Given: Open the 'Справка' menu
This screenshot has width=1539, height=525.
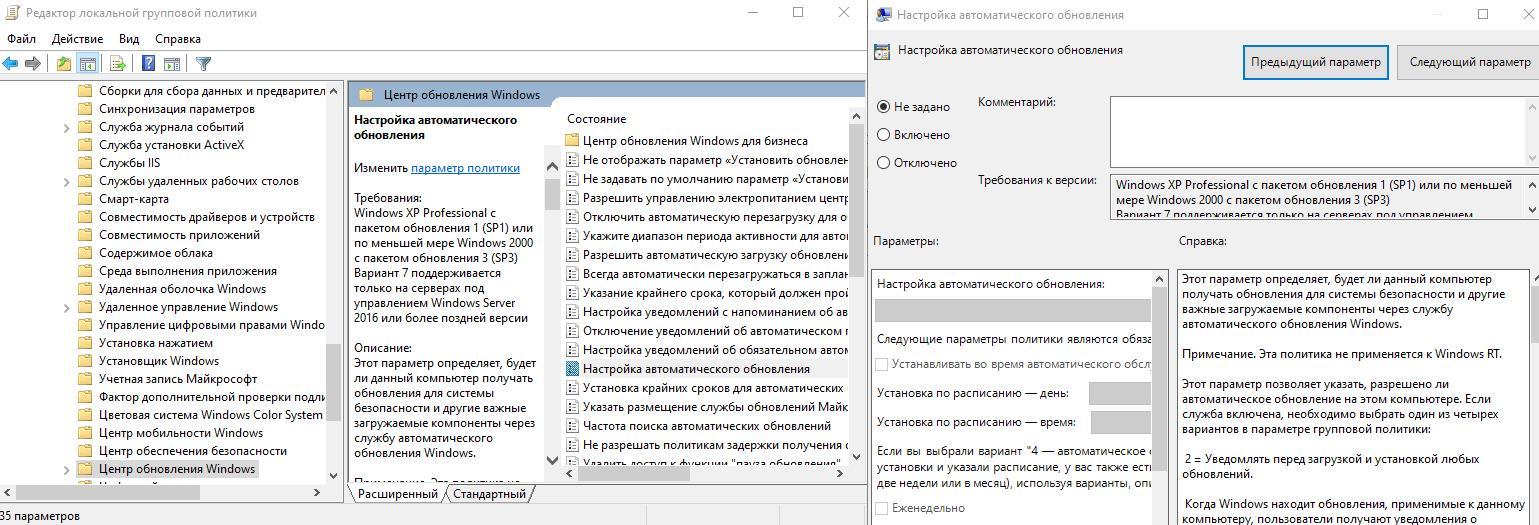Looking at the screenshot, I should [x=178, y=39].
